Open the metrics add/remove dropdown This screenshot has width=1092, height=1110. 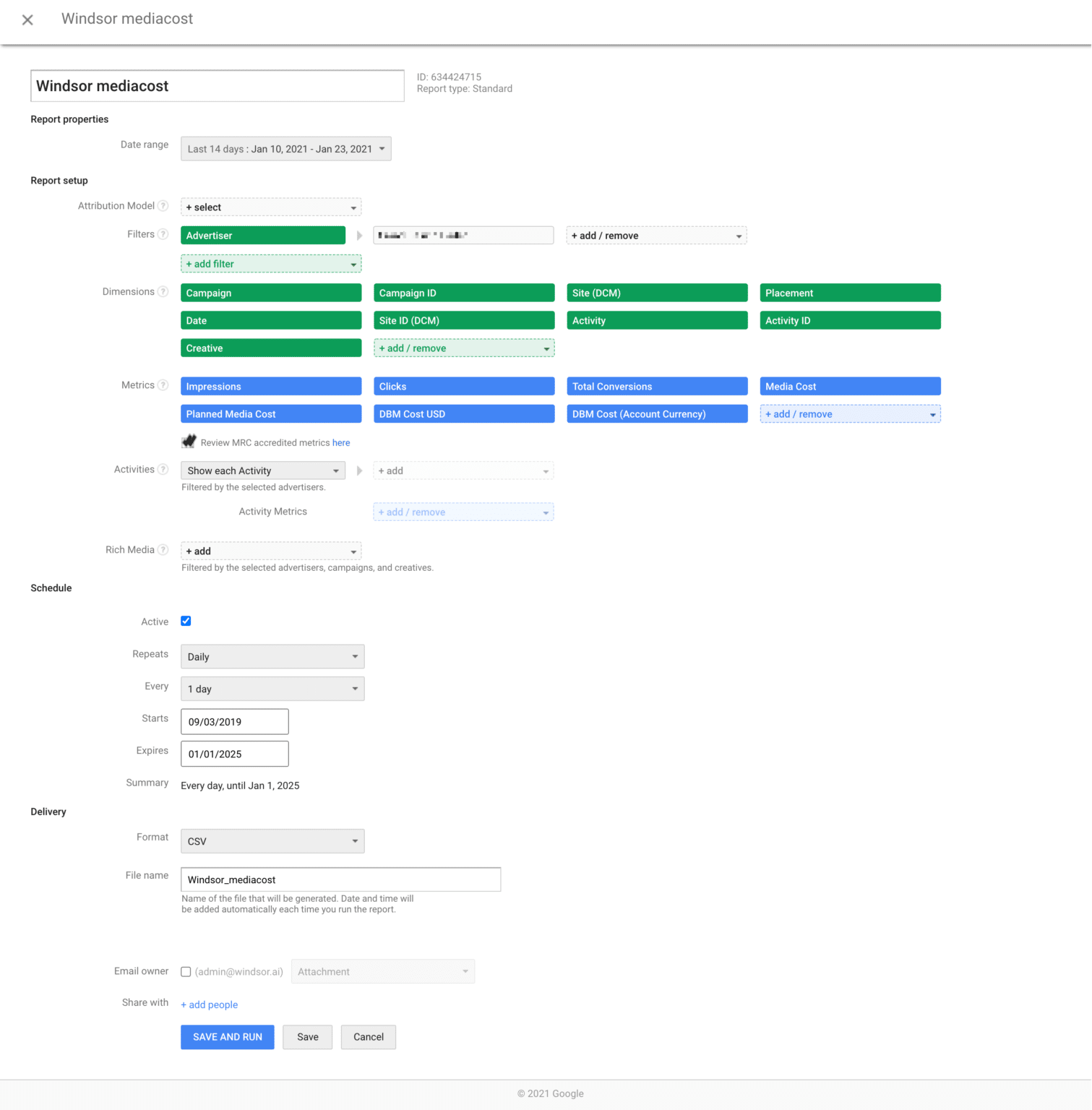click(x=850, y=413)
